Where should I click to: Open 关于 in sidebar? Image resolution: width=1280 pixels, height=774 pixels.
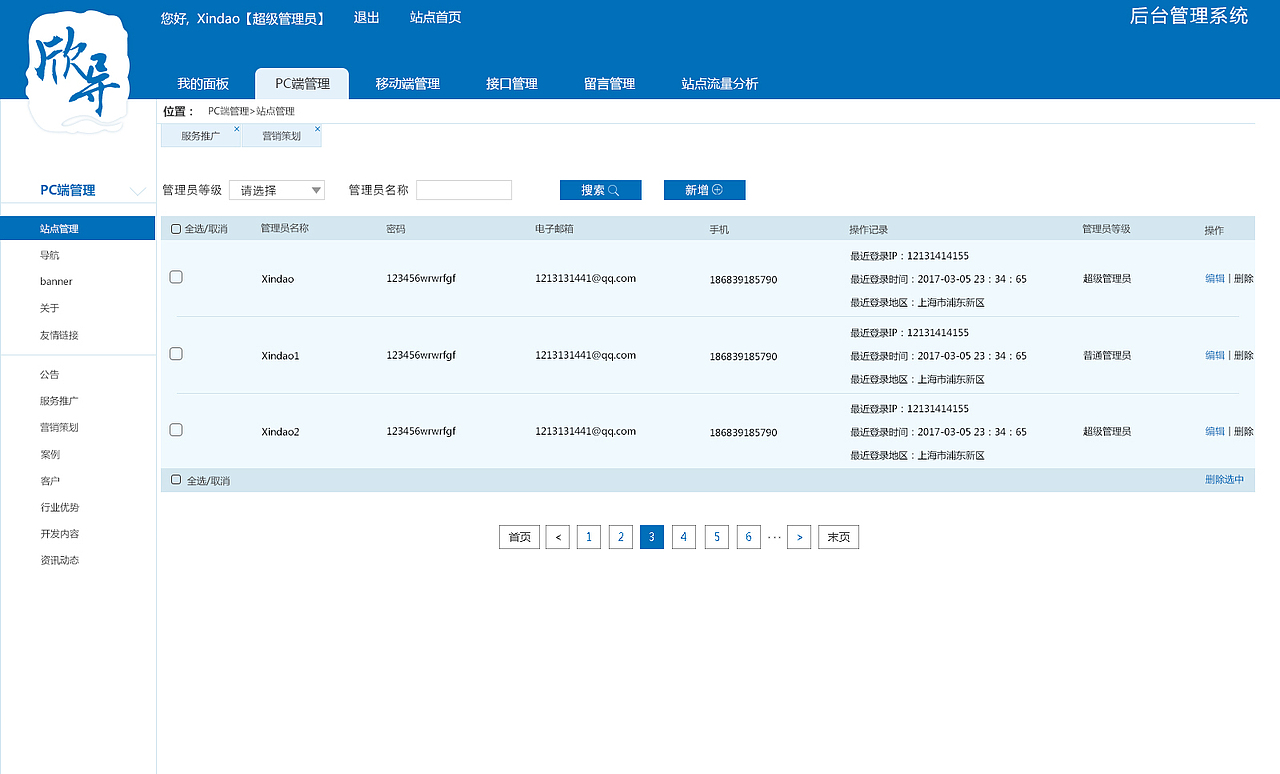pos(50,308)
